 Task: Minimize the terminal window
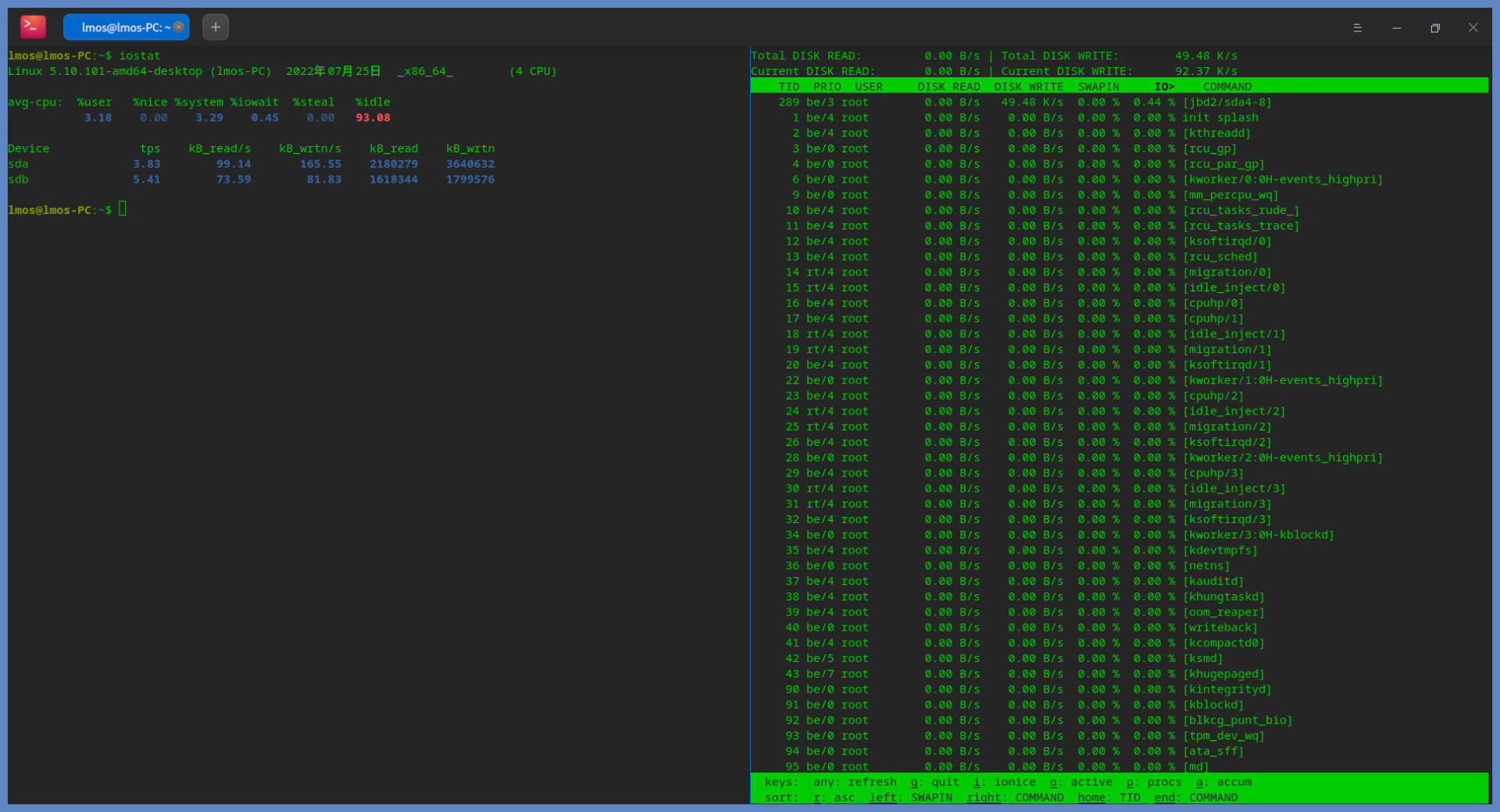[1396, 28]
